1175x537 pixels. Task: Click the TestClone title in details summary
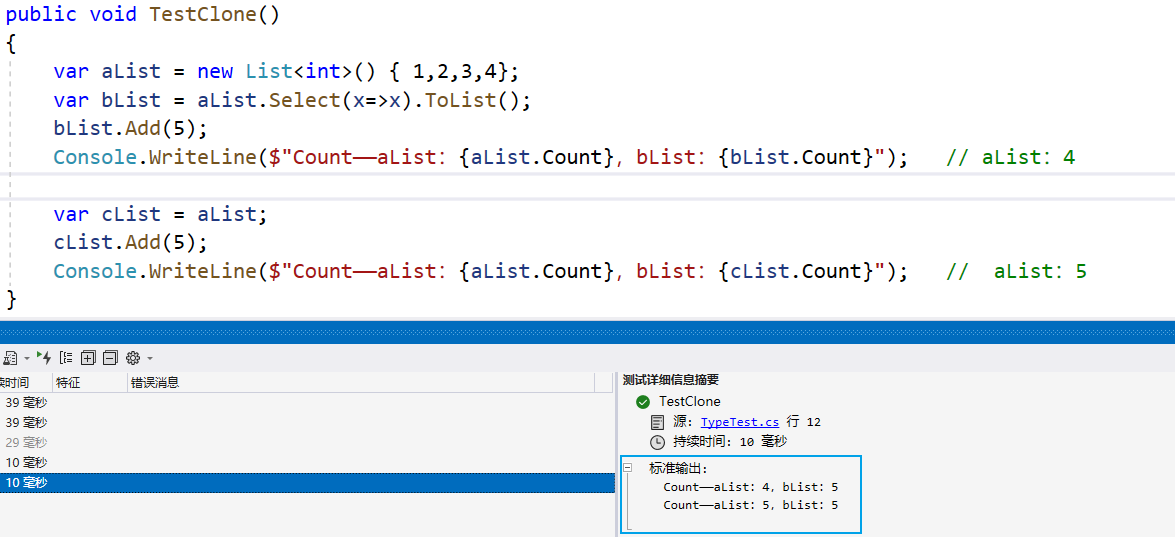pyautogui.click(x=689, y=402)
